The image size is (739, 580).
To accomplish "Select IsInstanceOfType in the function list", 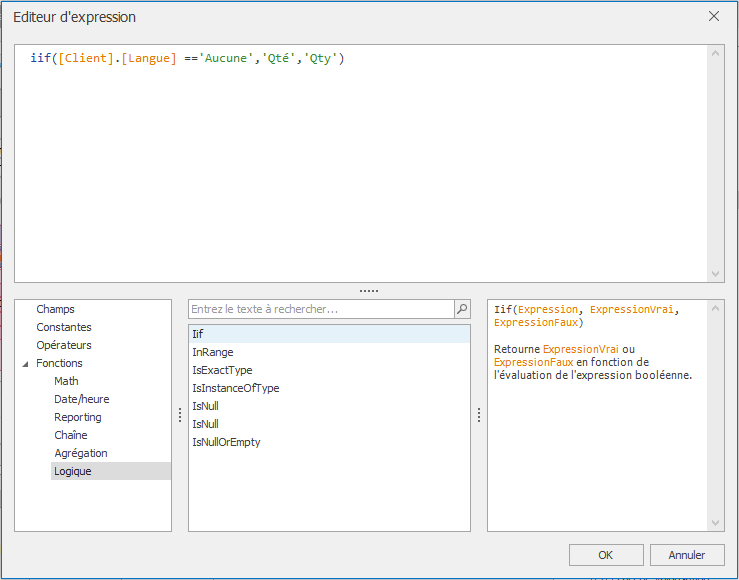I will [x=235, y=388].
